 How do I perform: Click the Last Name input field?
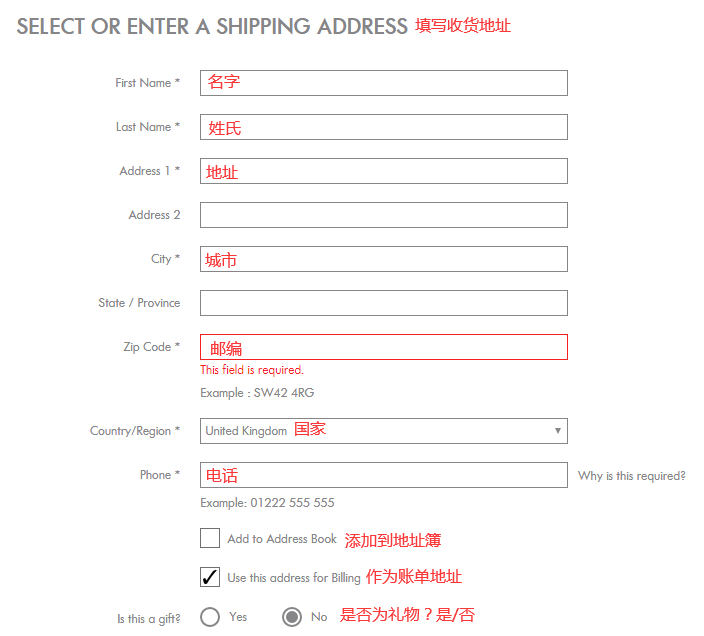[x=383, y=127]
